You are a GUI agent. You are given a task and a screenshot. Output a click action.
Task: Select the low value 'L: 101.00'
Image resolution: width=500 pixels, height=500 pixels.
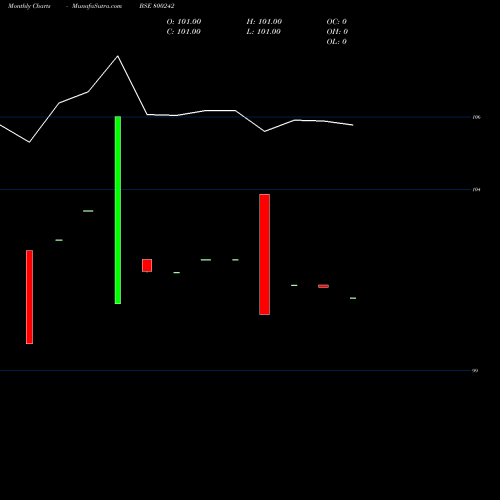point(264,32)
